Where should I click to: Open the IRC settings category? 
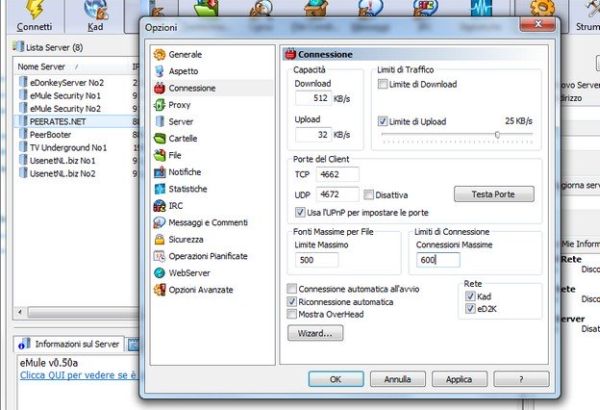point(168,206)
